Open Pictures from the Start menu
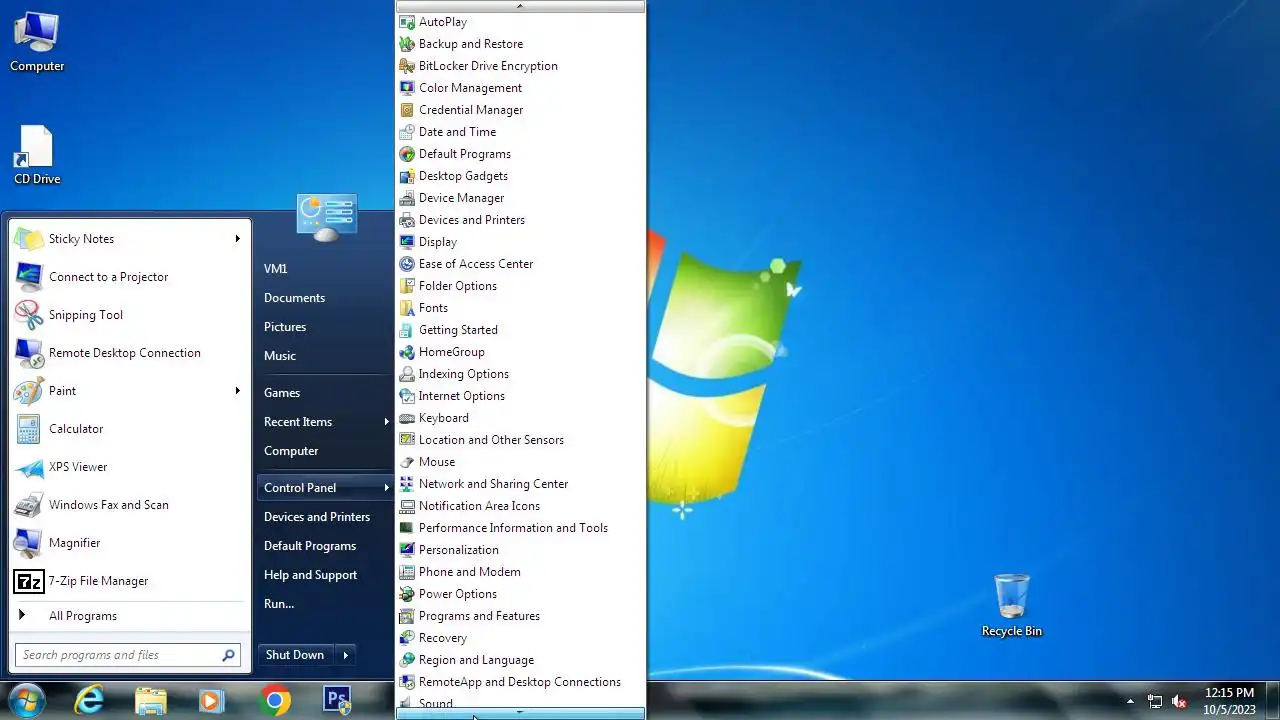The height and width of the screenshot is (720, 1280). point(285,327)
